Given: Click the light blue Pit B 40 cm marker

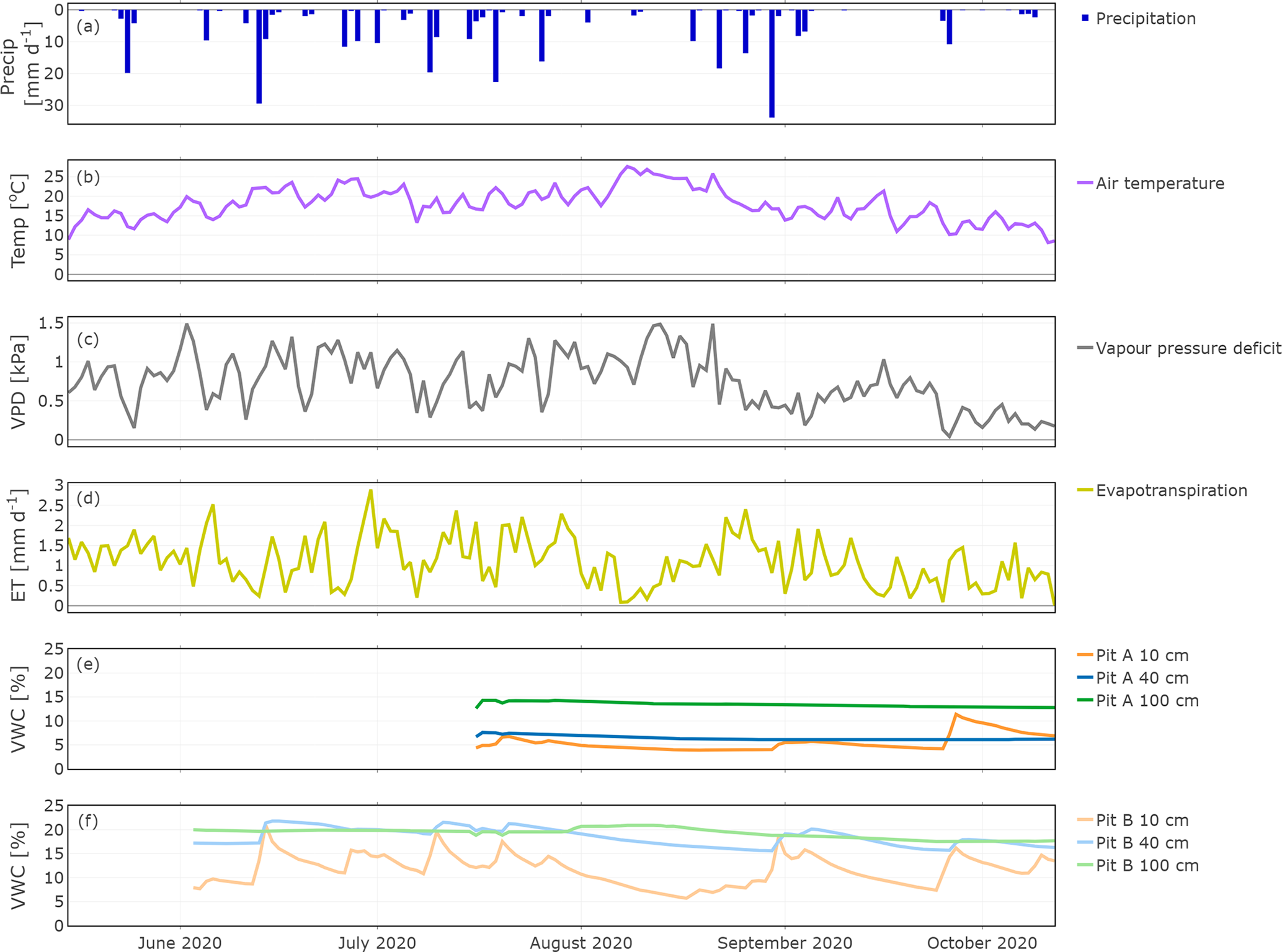Looking at the screenshot, I should pyautogui.click(x=1085, y=842).
